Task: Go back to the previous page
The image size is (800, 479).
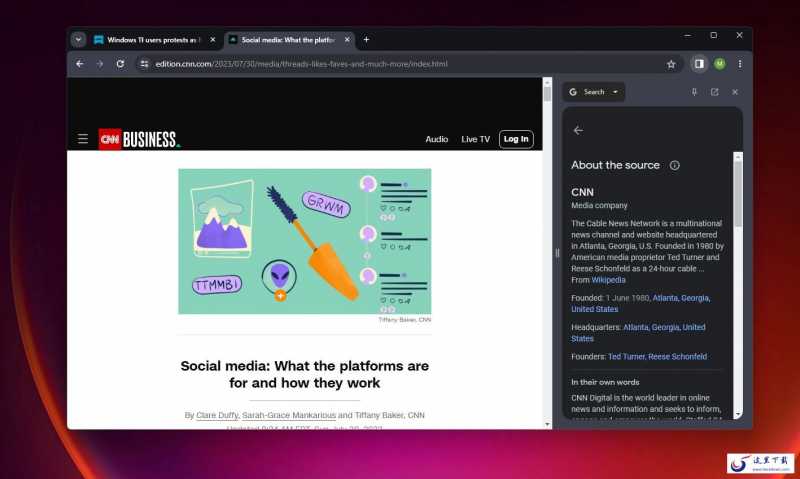Action: click(80, 64)
